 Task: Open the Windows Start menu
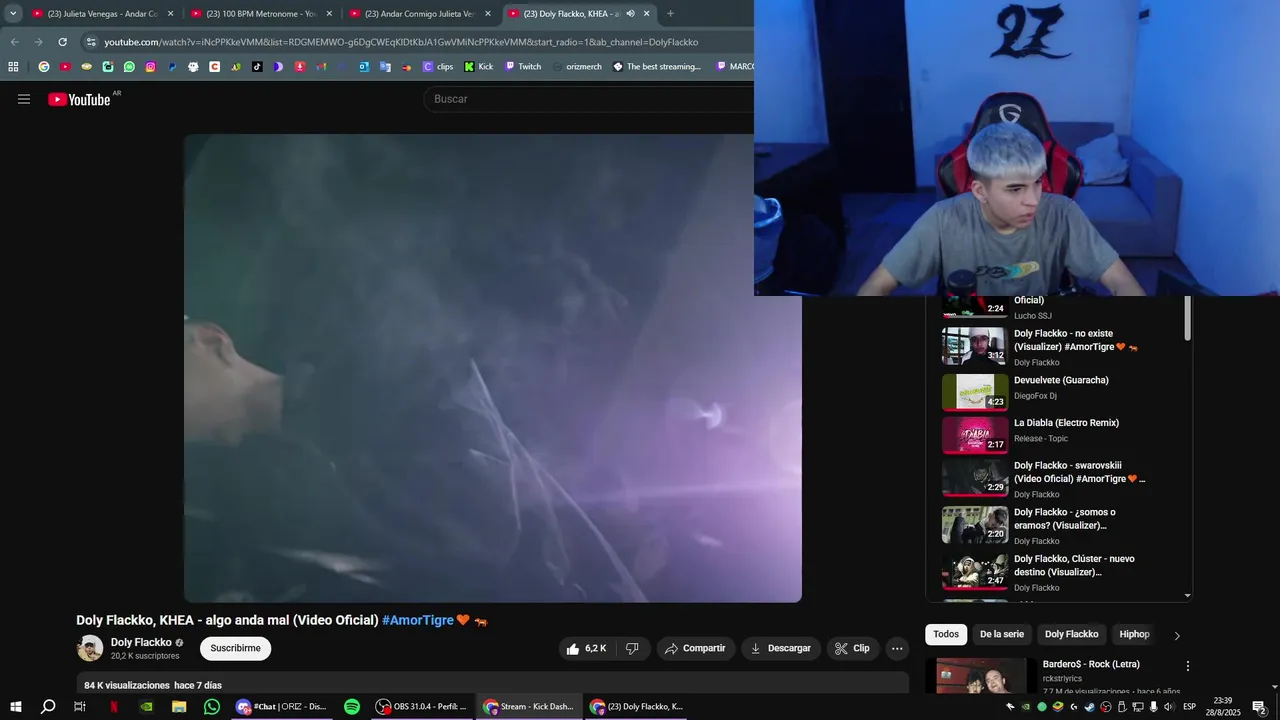click(16, 707)
